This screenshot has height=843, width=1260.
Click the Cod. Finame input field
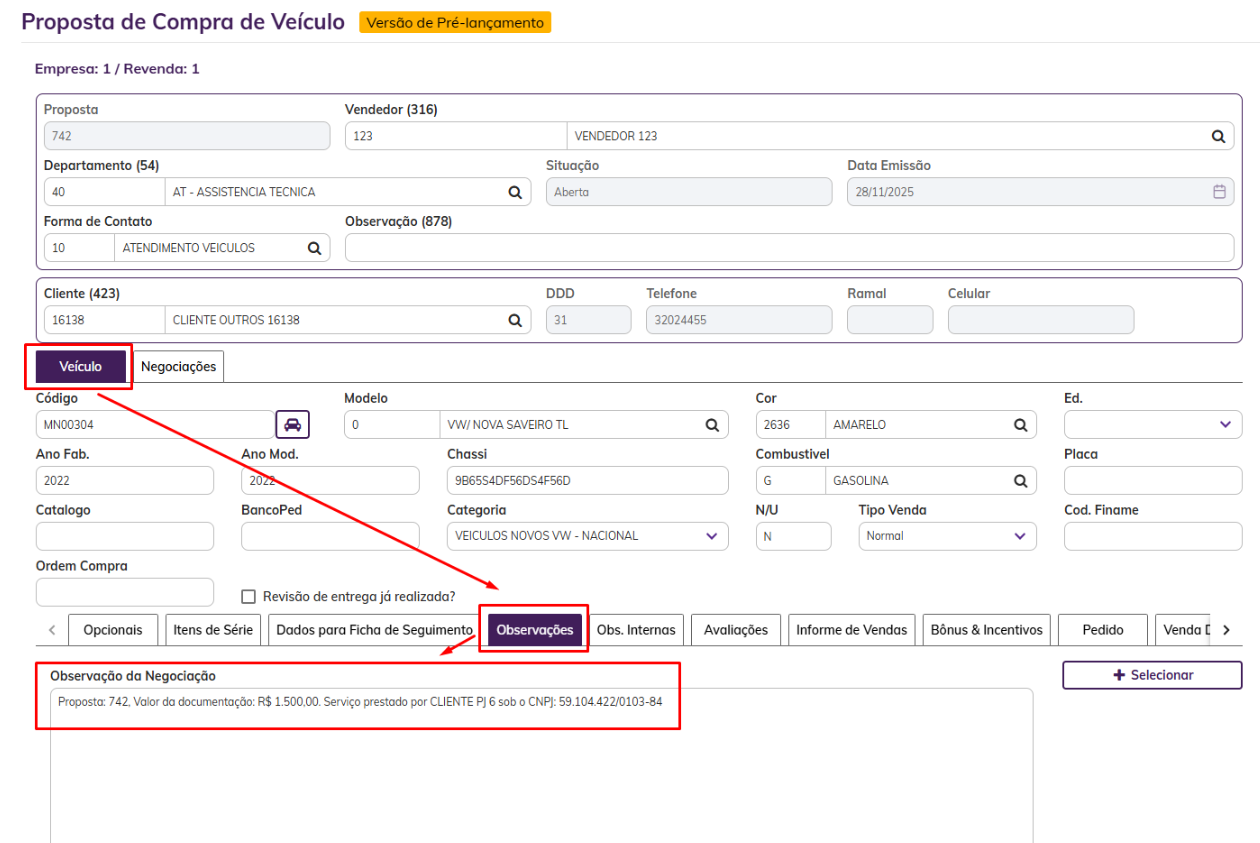pos(1153,536)
